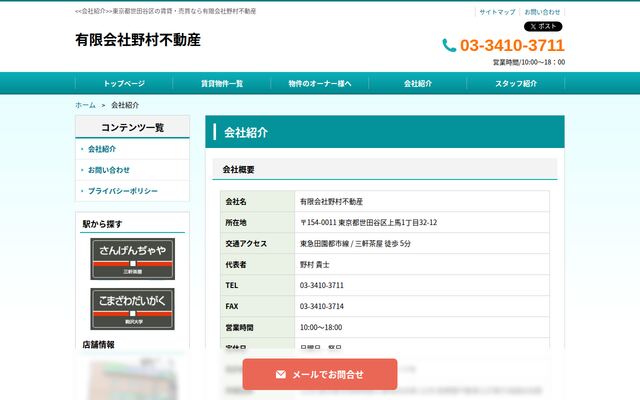Click the 有限会社野村不動産 site title
This screenshot has height=400, width=640.
[138, 40]
